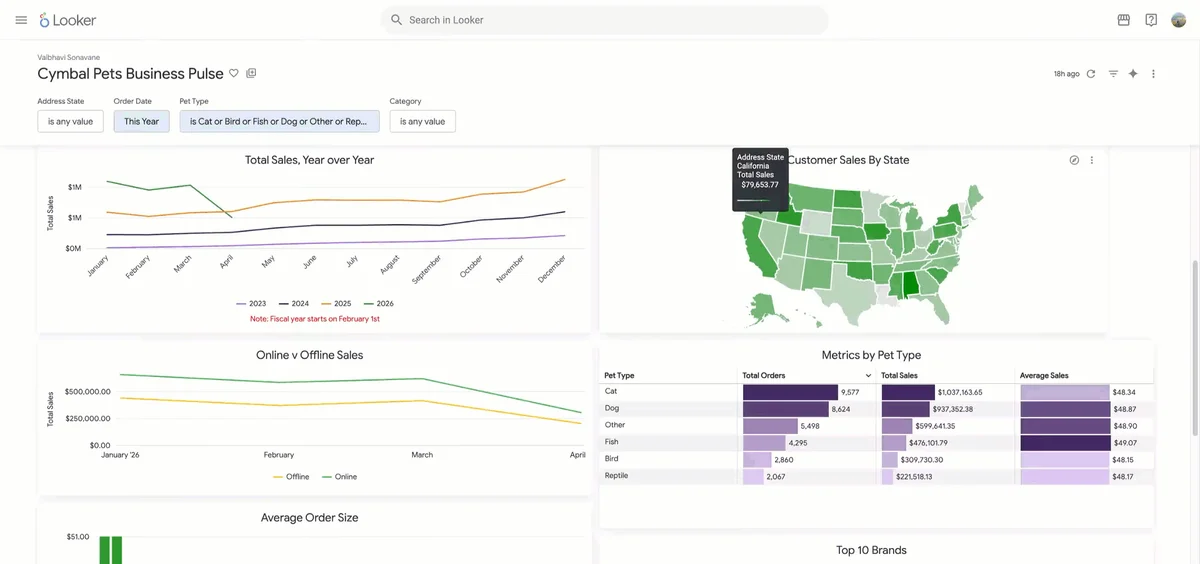The image size is (1200, 564).
Task: Click the $1,037,163.65 total sales value
Action: pyautogui.click(x=961, y=393)
